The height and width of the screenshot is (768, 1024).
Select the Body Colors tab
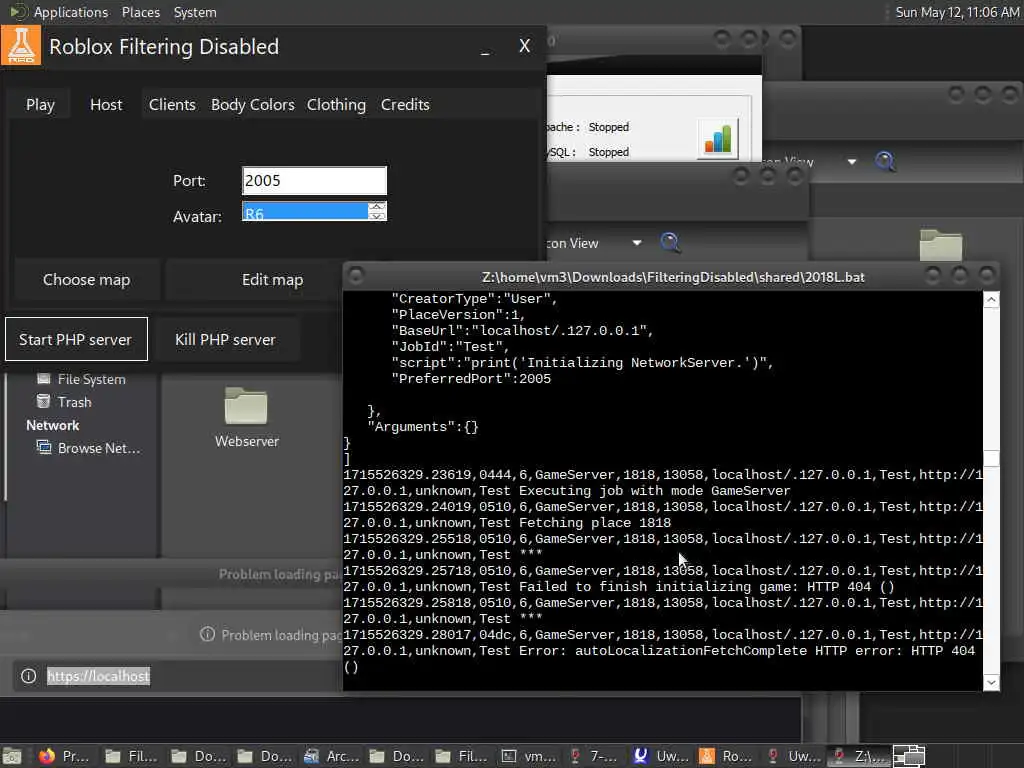coord(252,104)
